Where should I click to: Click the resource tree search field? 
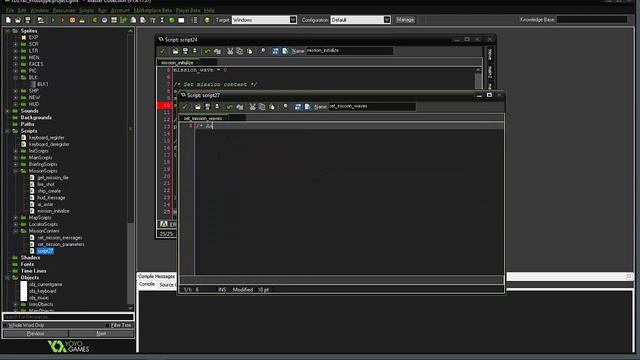(x=68, y=317)
